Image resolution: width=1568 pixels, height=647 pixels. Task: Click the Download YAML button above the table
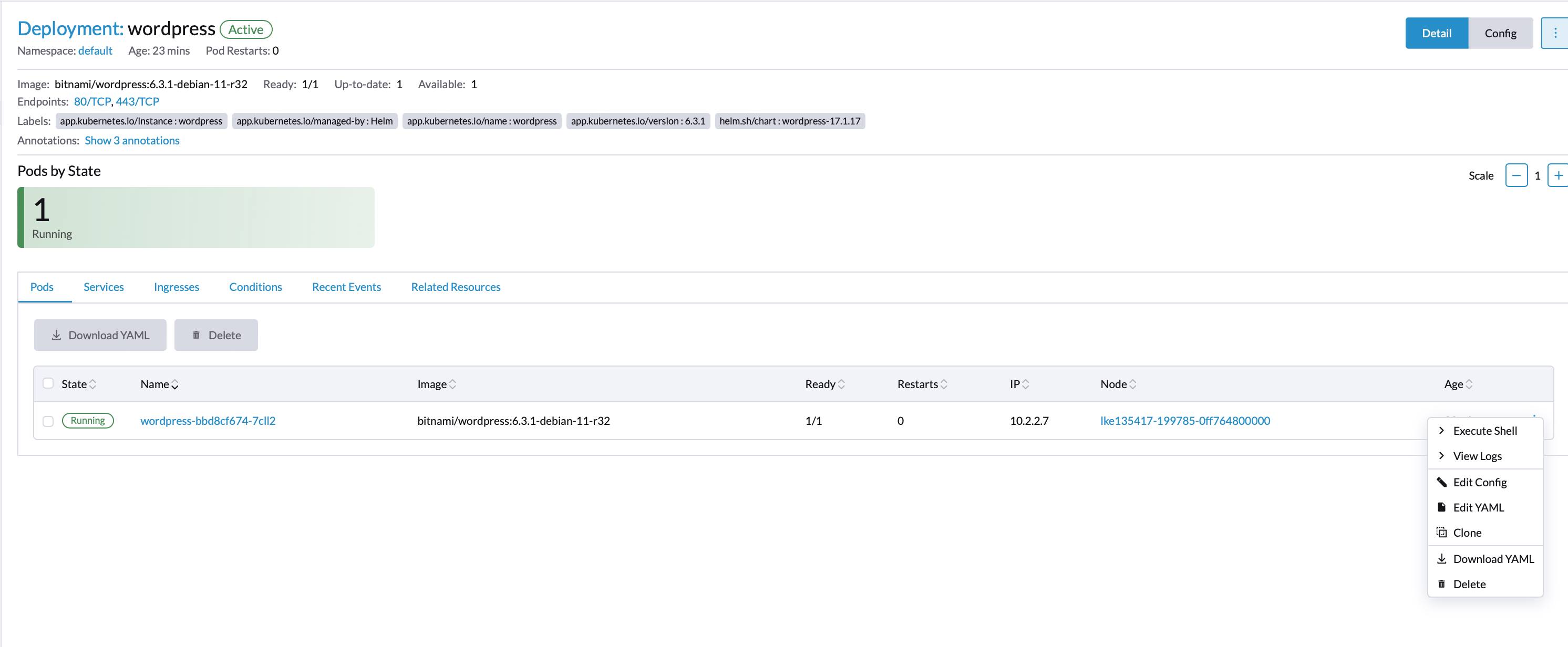tap(100, 335)
